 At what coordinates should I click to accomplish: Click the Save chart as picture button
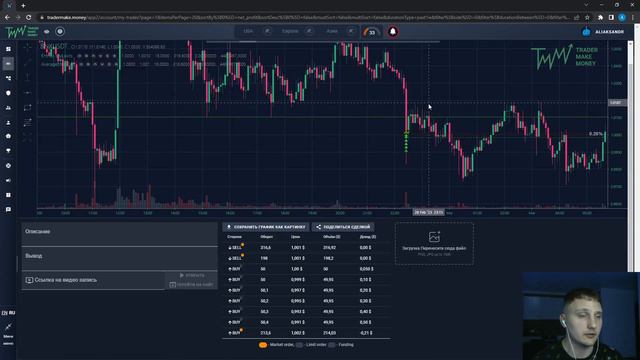click(266, 227)
